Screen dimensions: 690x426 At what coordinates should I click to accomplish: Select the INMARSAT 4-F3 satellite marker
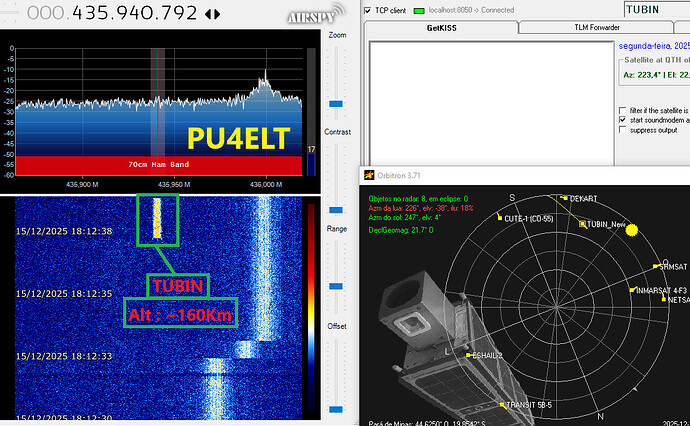pos(630,290)
